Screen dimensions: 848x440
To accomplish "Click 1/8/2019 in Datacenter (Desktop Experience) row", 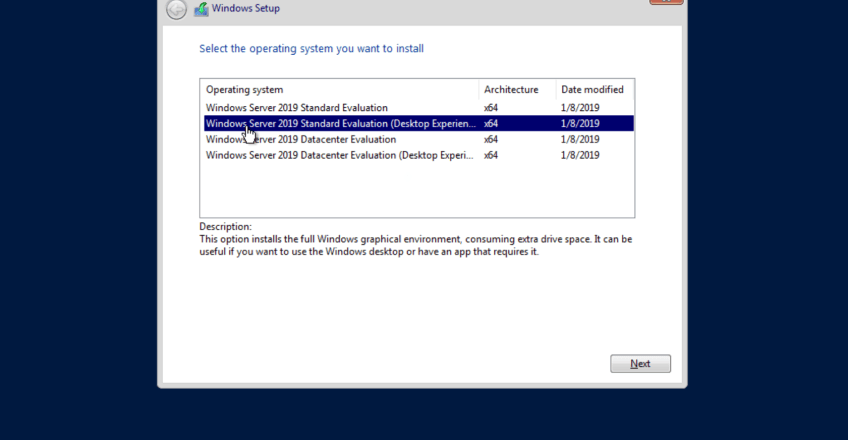I will pyautogui.click(x=580, y=155).
